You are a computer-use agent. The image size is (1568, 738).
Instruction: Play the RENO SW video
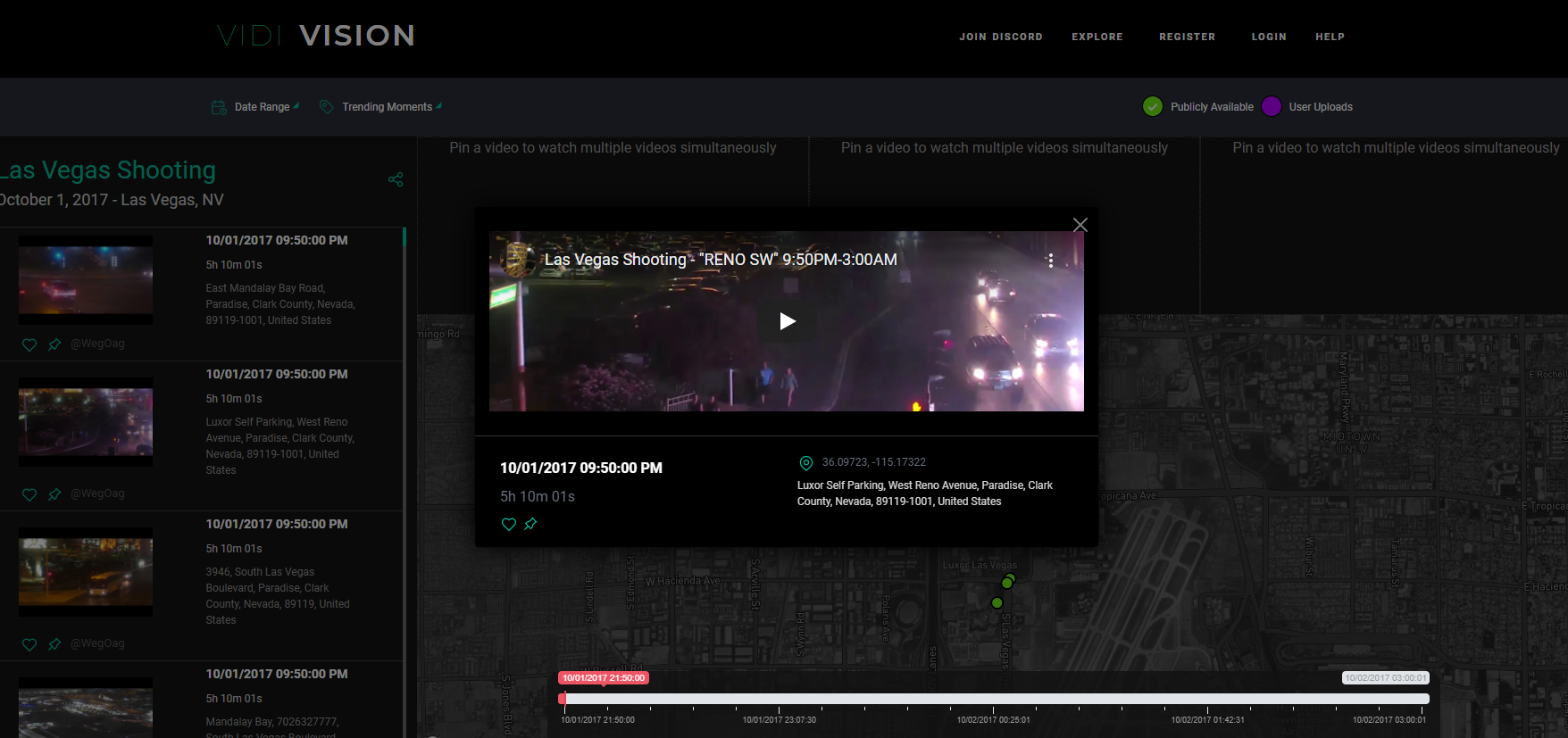787,321
